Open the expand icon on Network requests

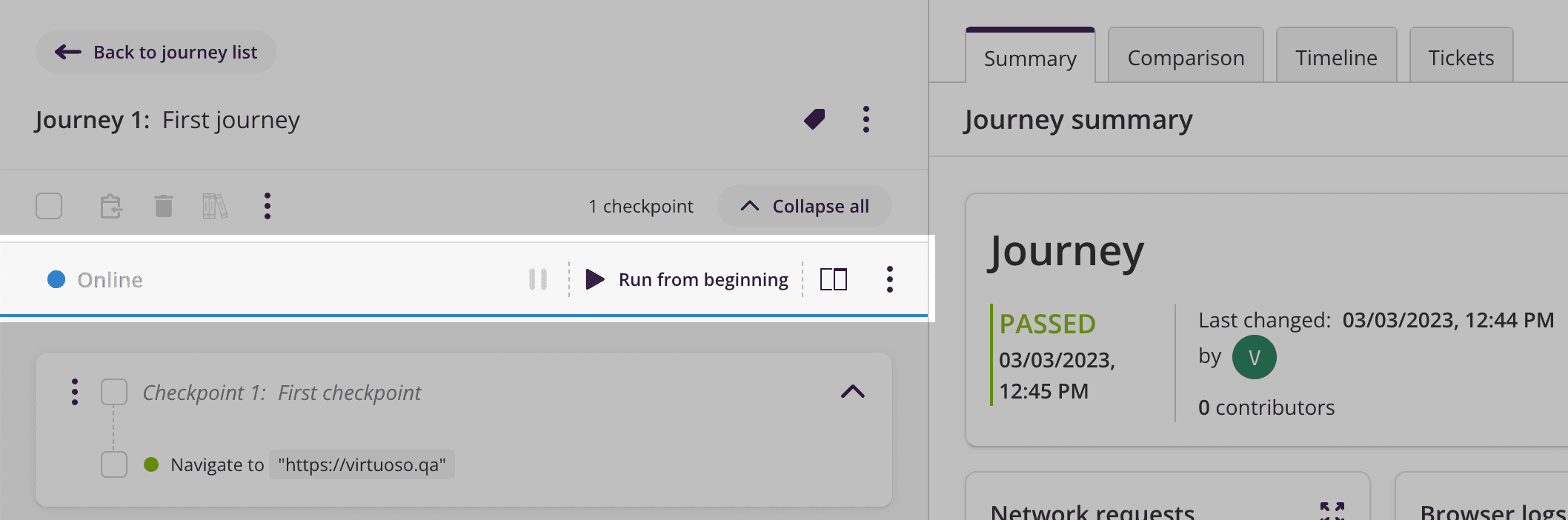1332,510
